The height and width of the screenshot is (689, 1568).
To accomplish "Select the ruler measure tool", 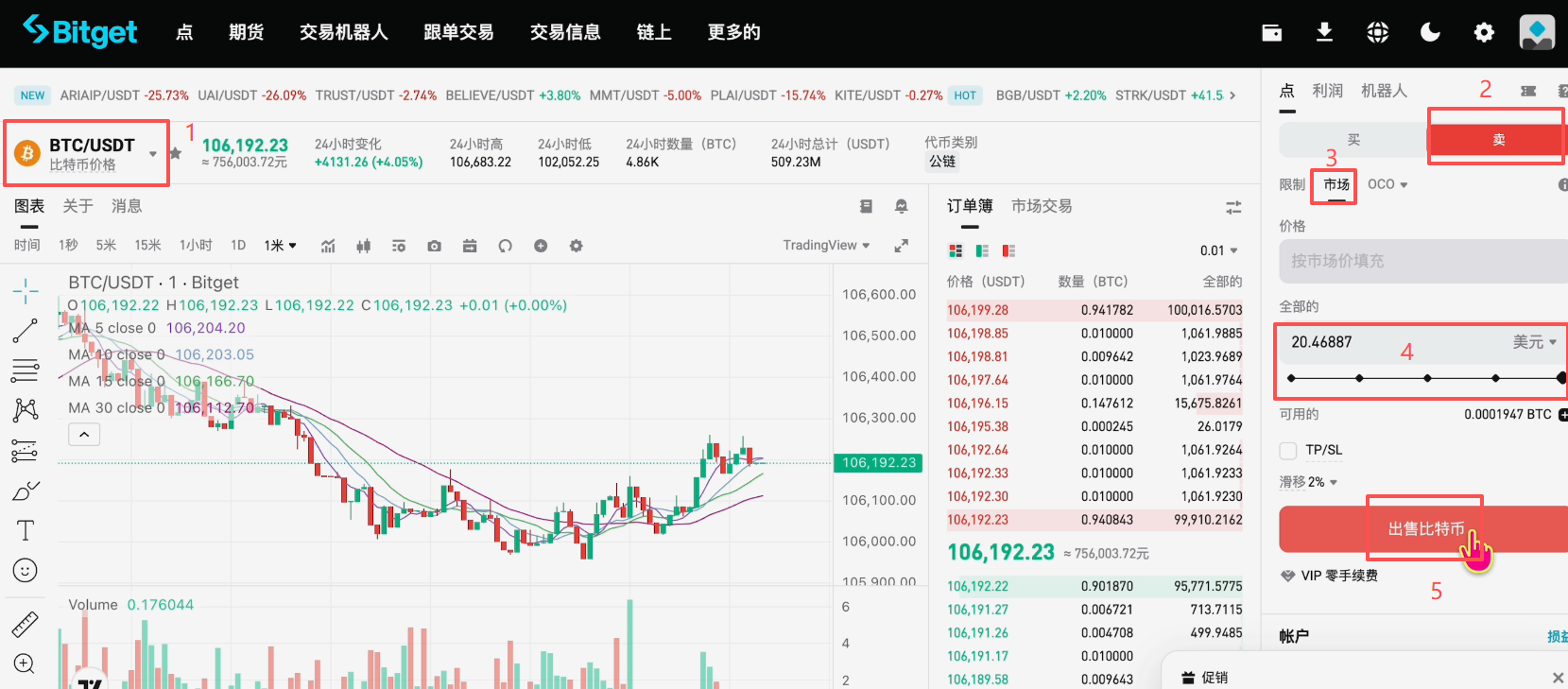I will [x=25, y=624].
